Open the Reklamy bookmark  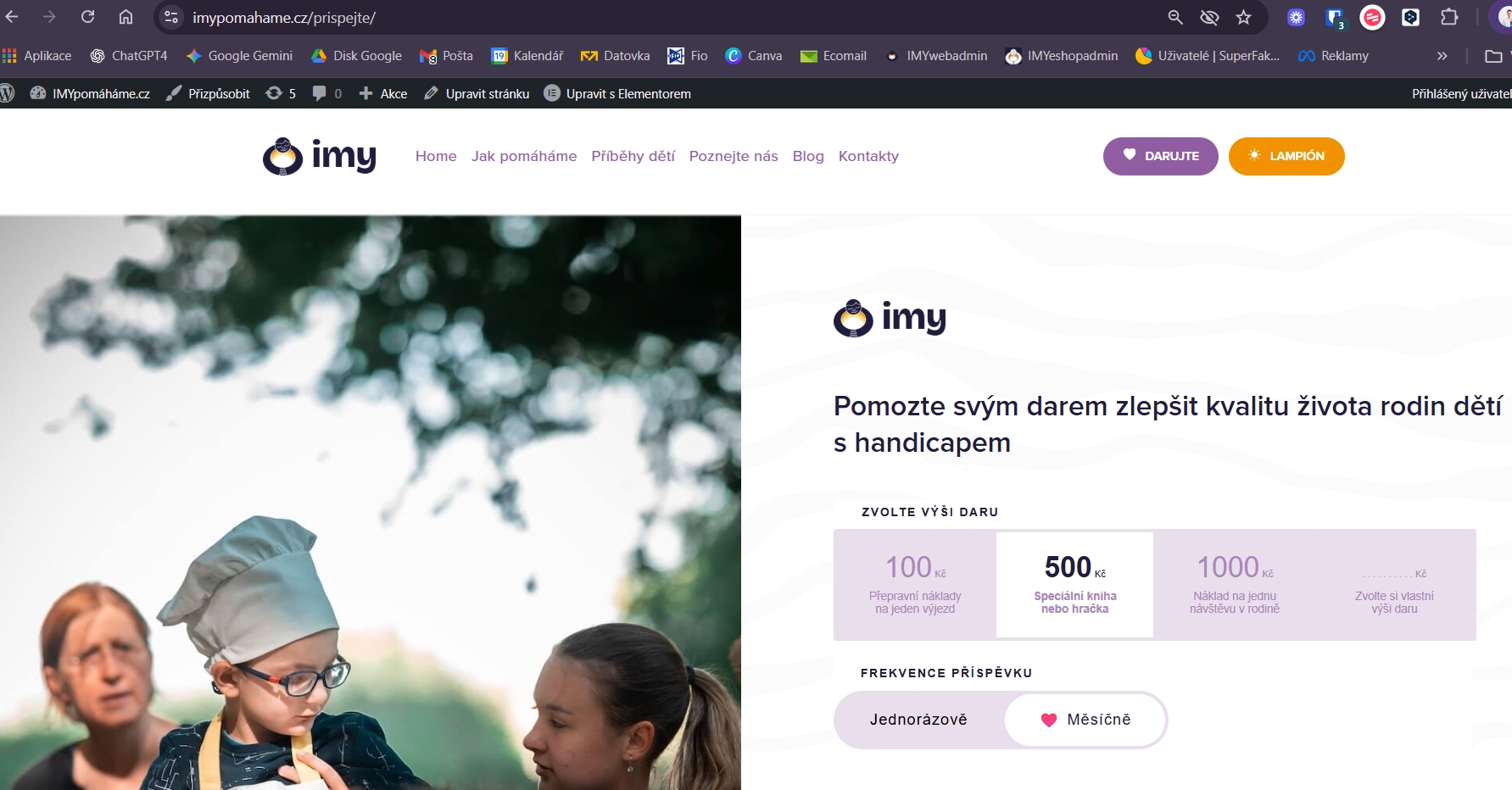pos(1333,56)
